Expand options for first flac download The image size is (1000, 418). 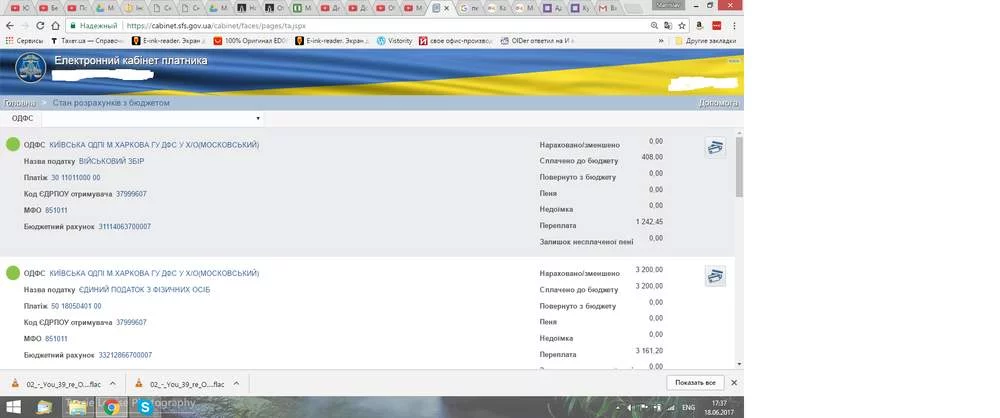(x=113, y=384)
